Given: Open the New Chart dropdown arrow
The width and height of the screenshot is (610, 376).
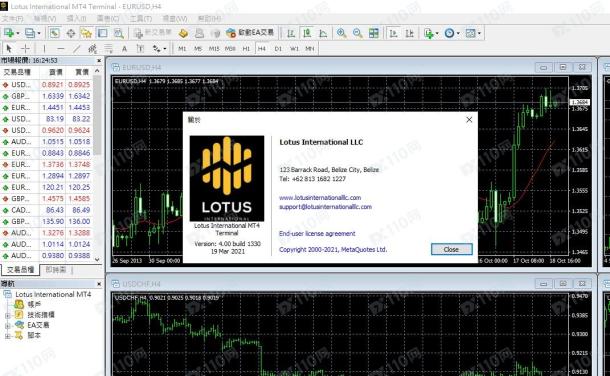Looking at the screenshot, I should [18, 33].
